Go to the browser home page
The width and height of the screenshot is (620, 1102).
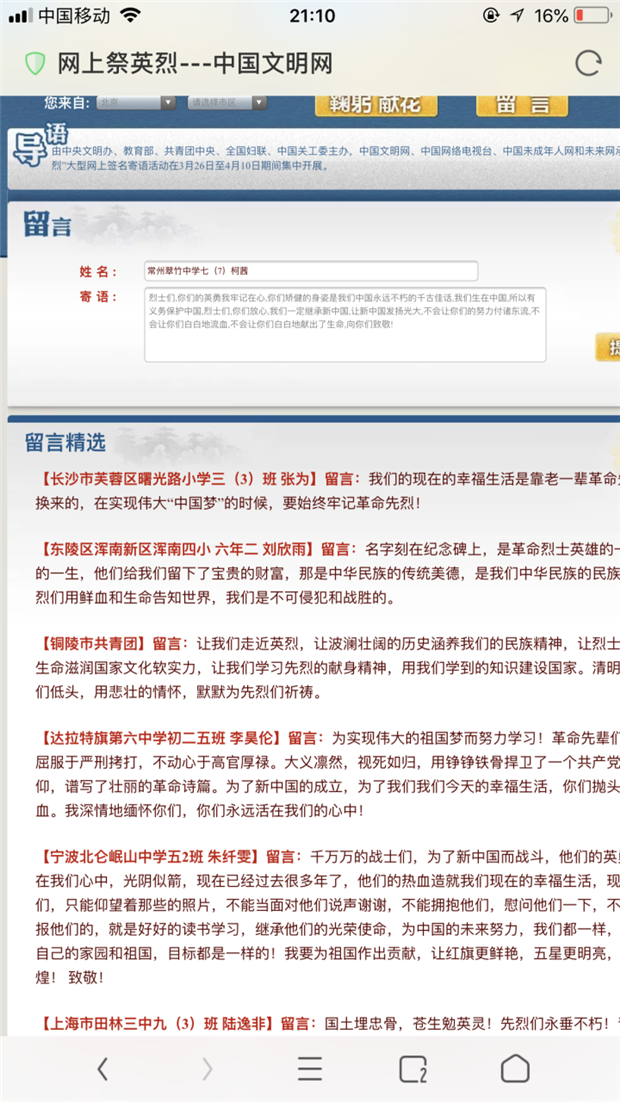pyautogui.click(x=515, y=1069)
